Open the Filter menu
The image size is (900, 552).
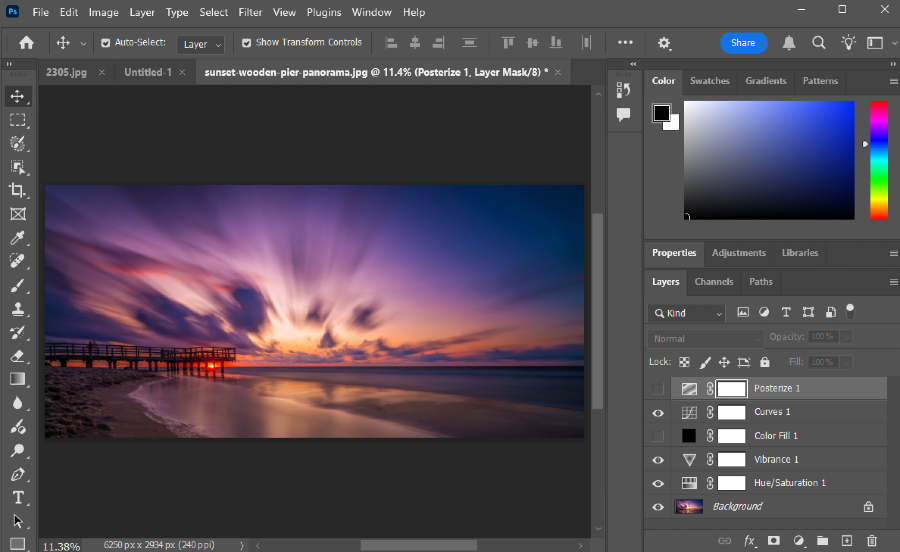coord(250,13)
